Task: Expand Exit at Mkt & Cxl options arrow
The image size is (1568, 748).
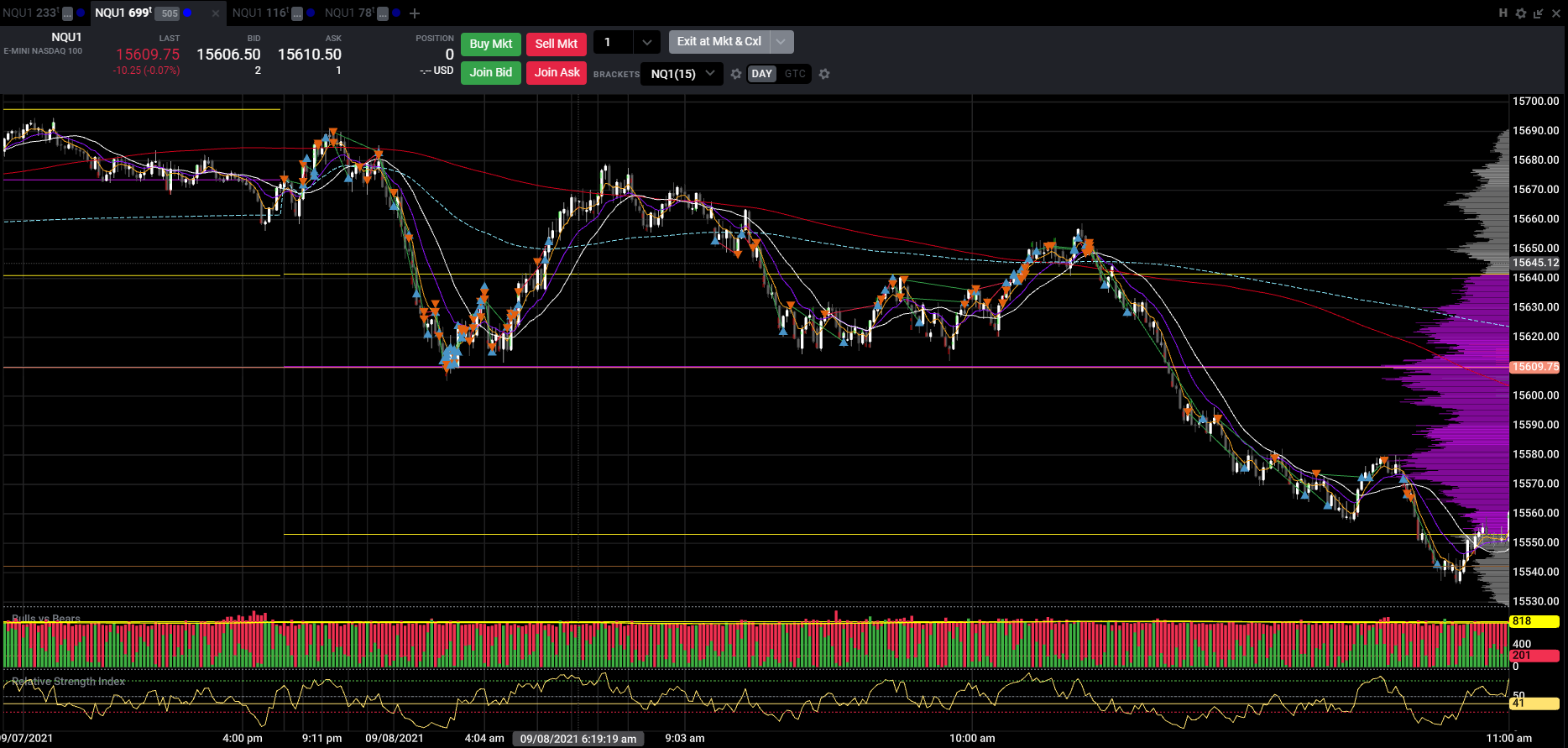Action: [781, 41]
